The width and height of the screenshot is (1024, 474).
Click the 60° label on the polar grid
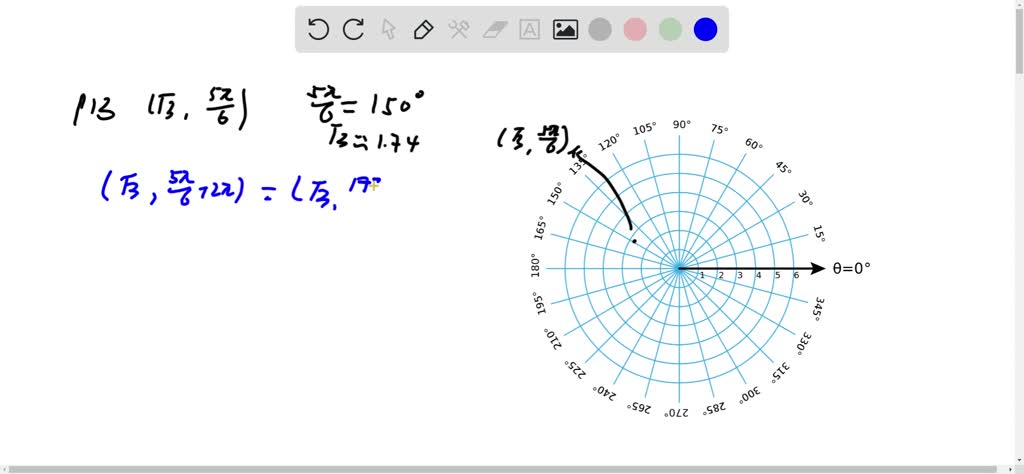pos(754,144)
